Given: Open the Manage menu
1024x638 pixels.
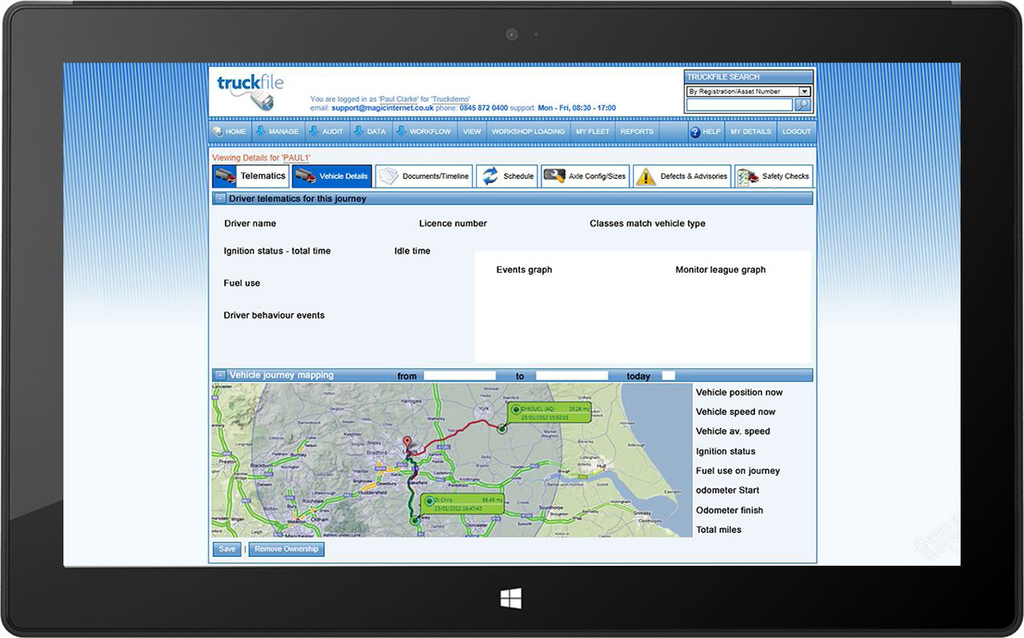Looking at the screenshot, I should [276, 132].
